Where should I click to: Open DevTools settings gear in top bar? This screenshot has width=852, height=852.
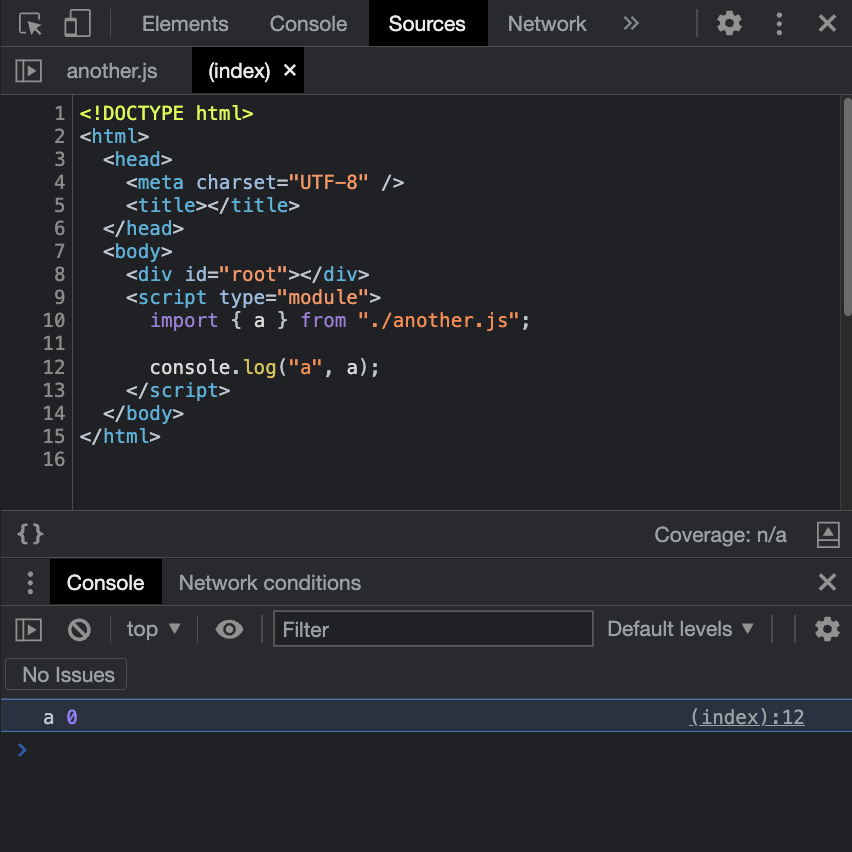pos(729,23)
